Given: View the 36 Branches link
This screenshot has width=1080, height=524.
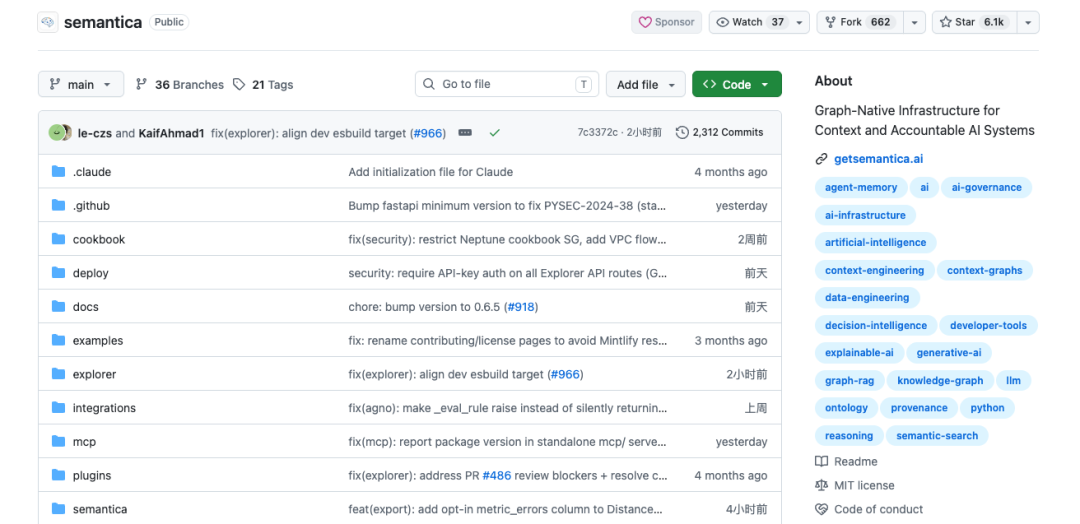Looking at the screenshot, I should pyautogui.click(x=180, y=85).
